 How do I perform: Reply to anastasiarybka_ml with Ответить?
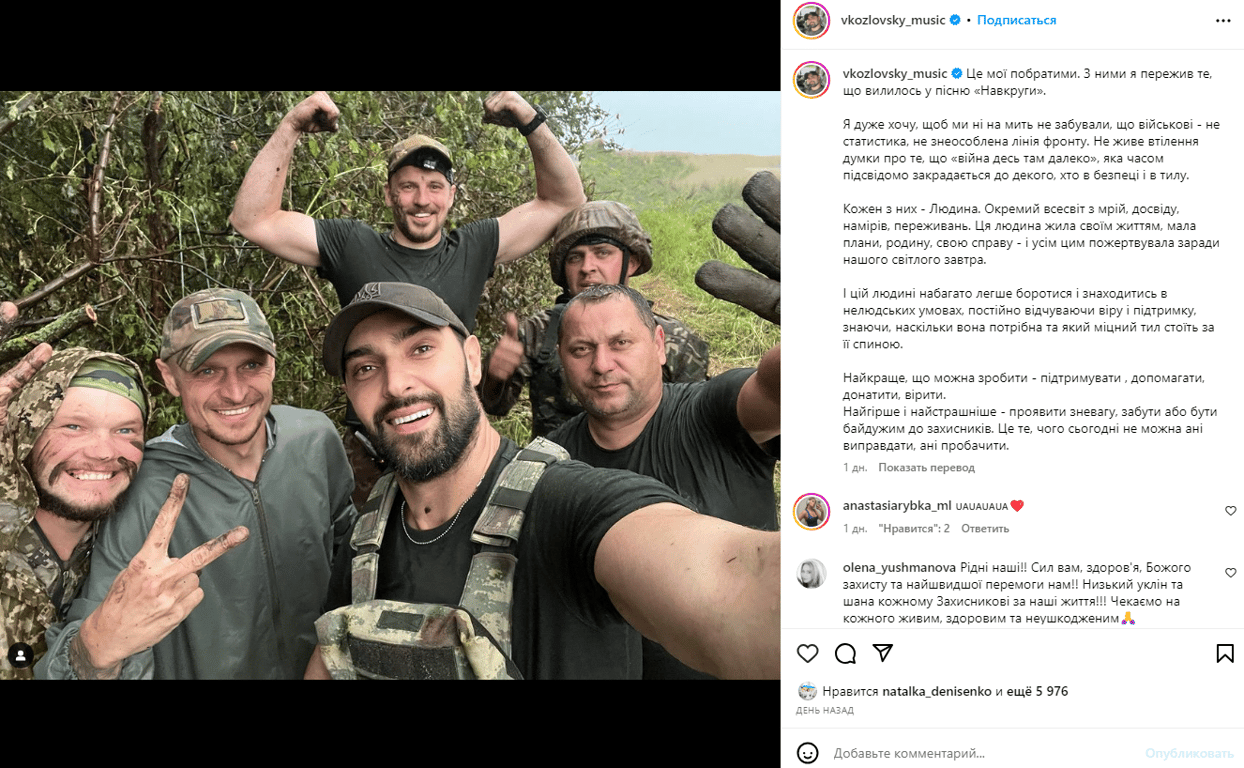[x=985, y=529]
